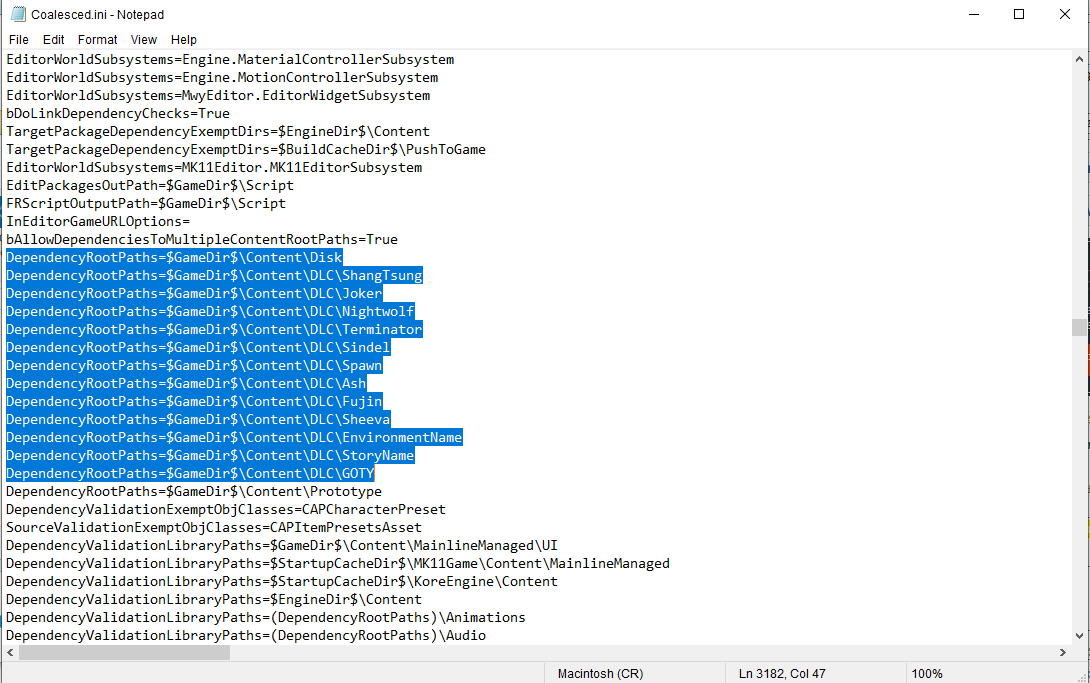This screenshot has height=683, width=1090.
Task: Click the vertical scrollbar thumb
Action: (1079, 328)
